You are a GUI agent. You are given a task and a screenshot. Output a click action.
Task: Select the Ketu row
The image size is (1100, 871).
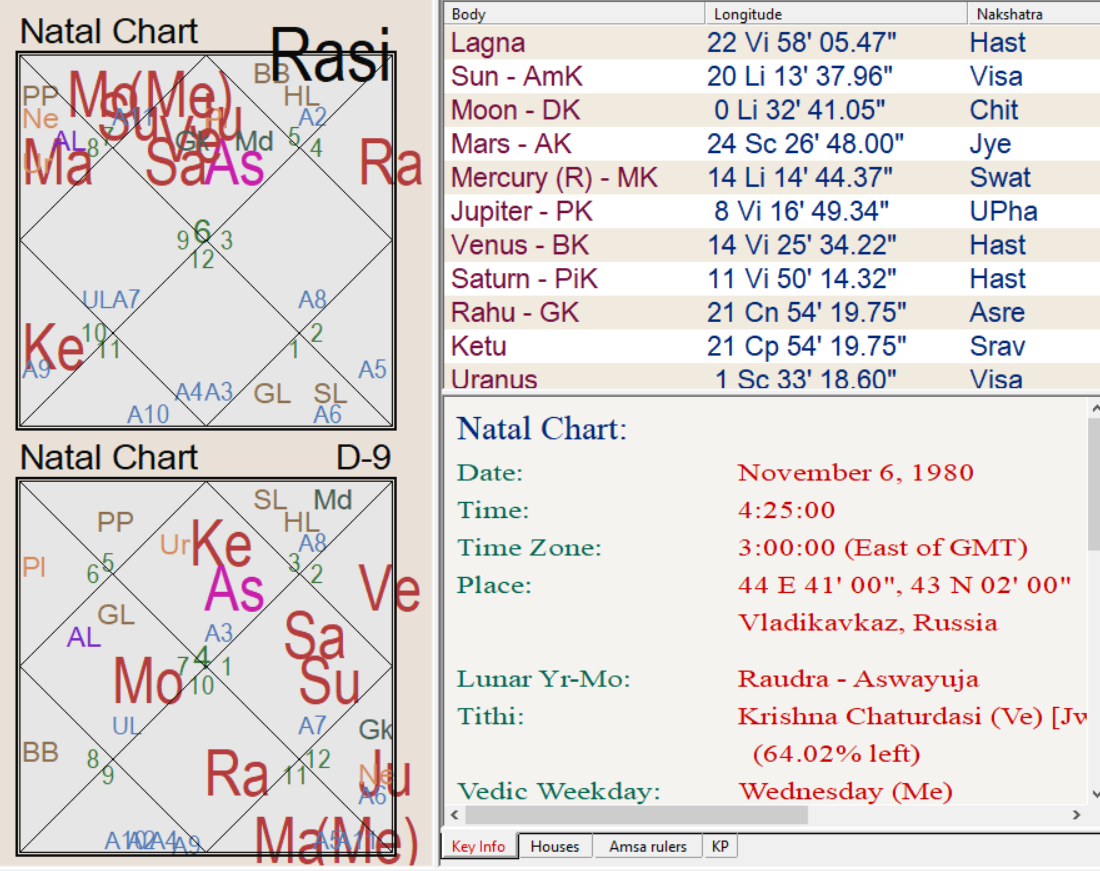[x=772, y=346]
